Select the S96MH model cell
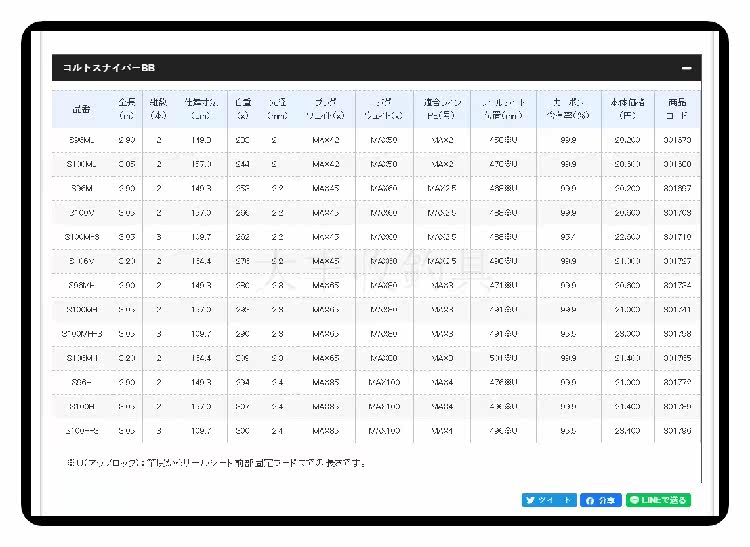 coord(82,285)
